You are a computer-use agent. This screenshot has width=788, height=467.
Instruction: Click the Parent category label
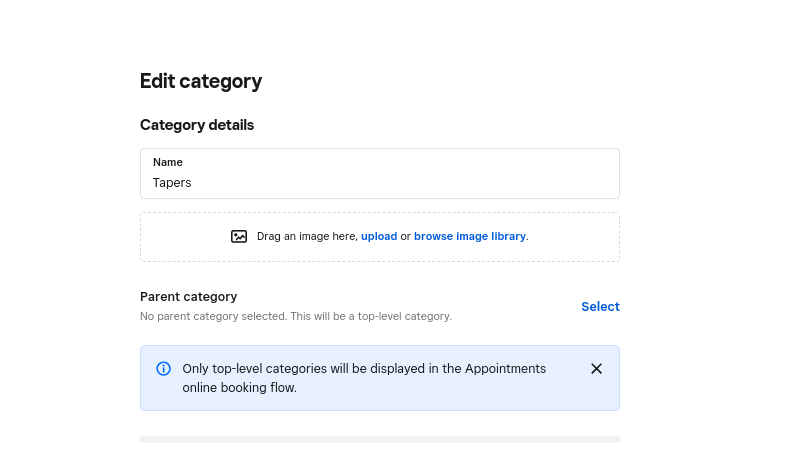click(x=188, y=297)
